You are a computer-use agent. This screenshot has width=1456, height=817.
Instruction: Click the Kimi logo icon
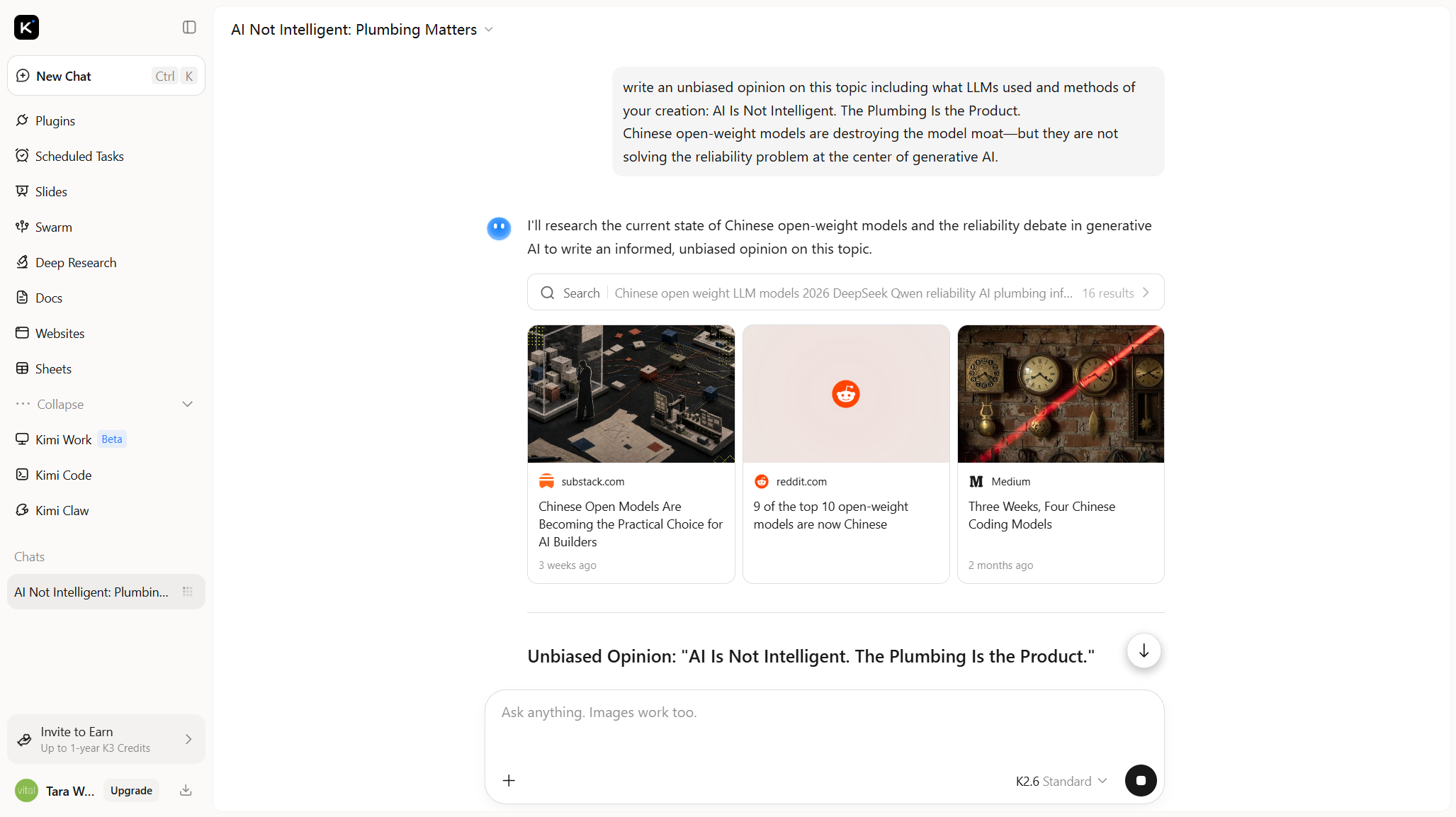click(x=27, y=27)
